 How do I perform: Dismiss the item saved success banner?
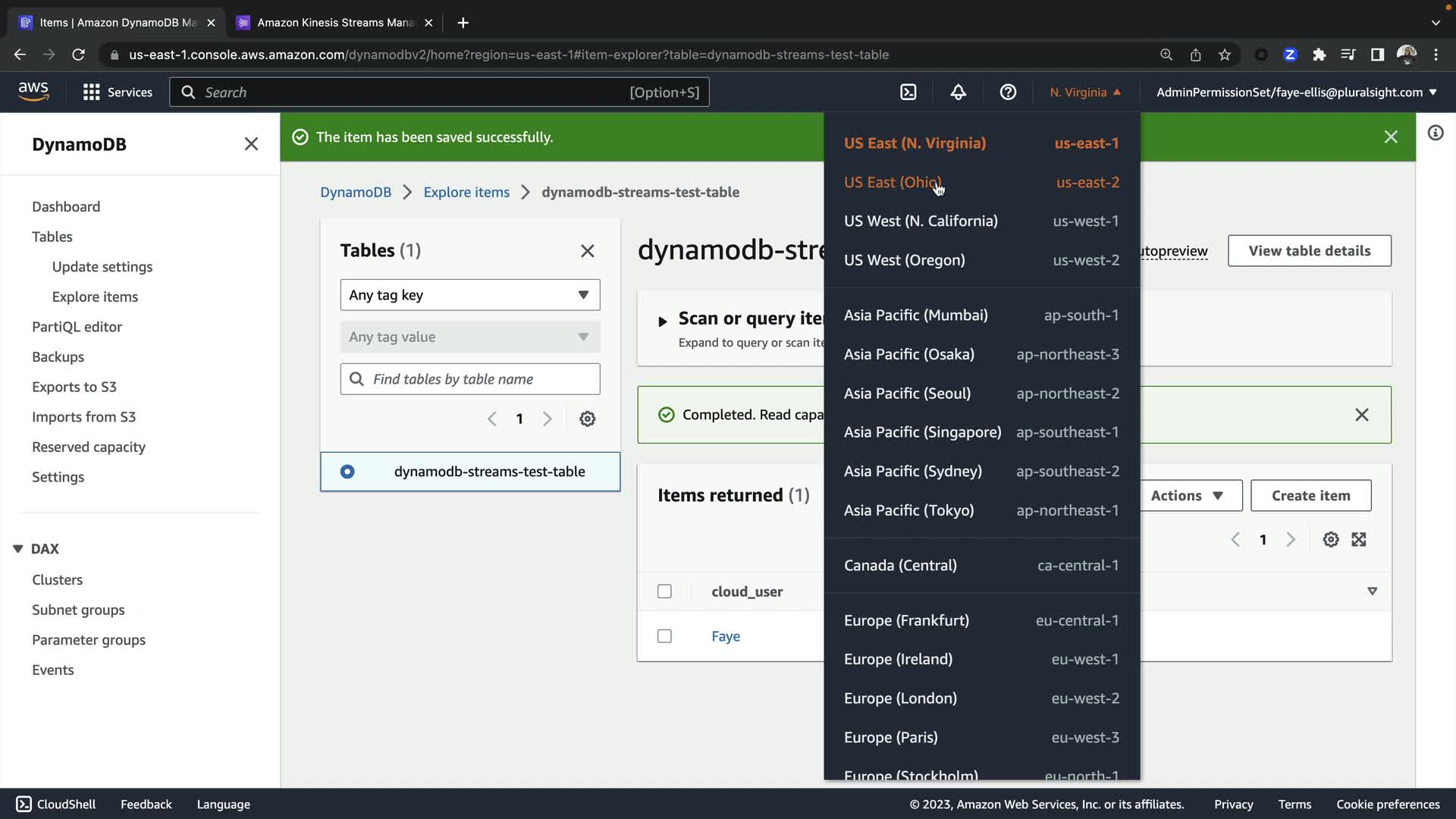pyautogui.click(x=1390, y=137)
